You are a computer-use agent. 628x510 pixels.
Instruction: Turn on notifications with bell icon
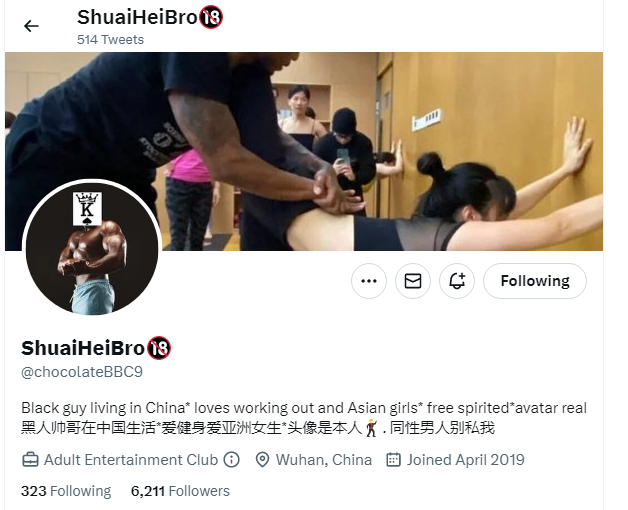pos(457,281)
